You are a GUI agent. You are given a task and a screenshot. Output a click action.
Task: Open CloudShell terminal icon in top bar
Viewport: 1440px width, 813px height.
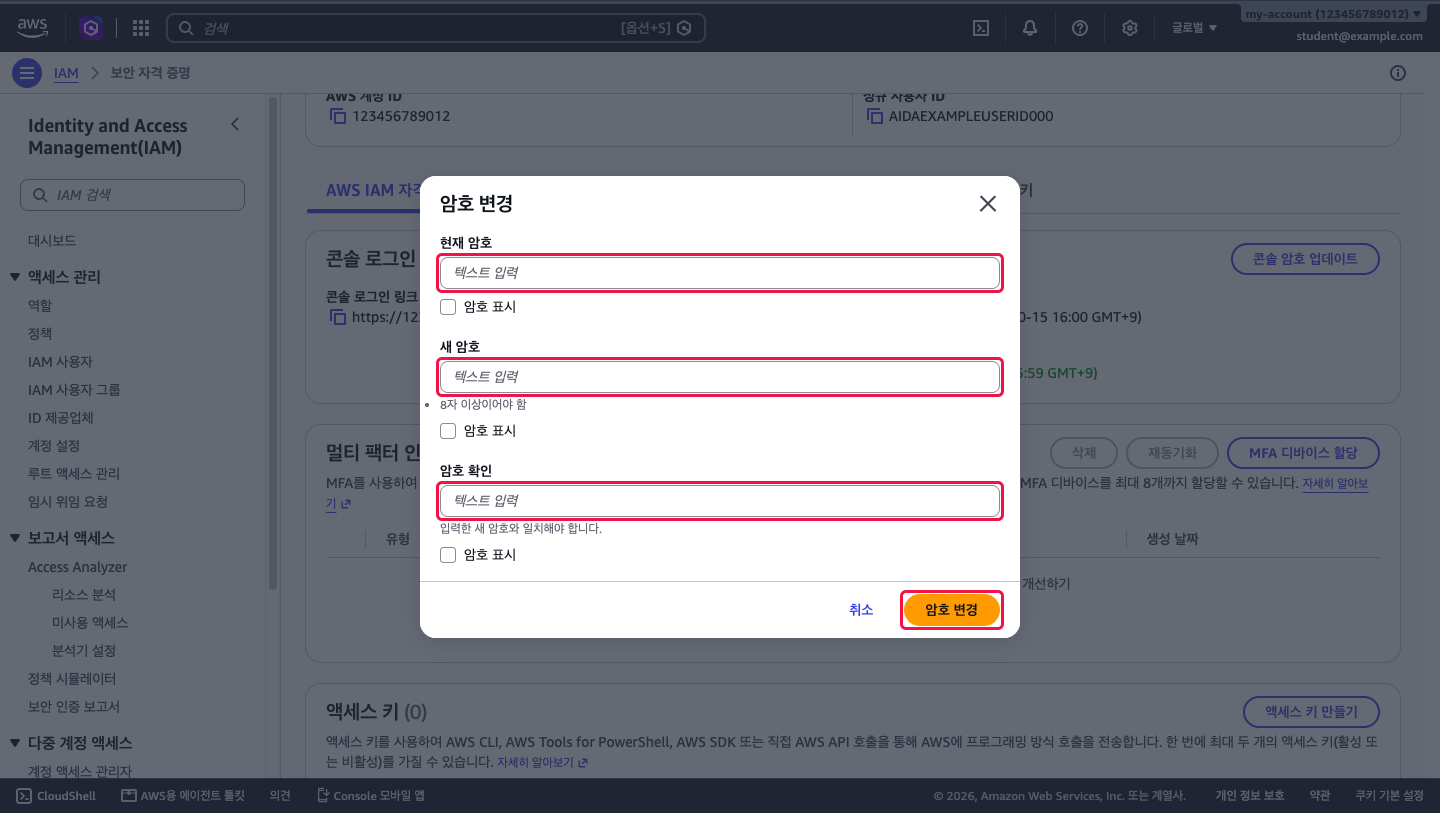[981, 28]
